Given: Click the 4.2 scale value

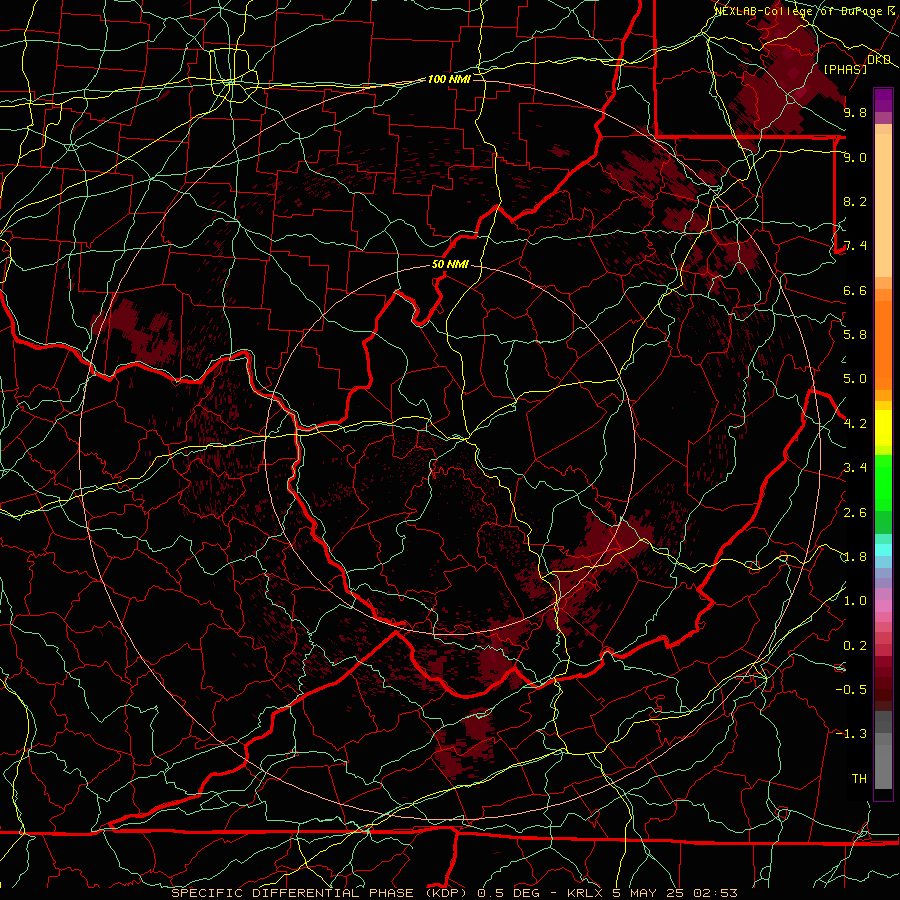Looking at the screenshot, I should 855,424.
